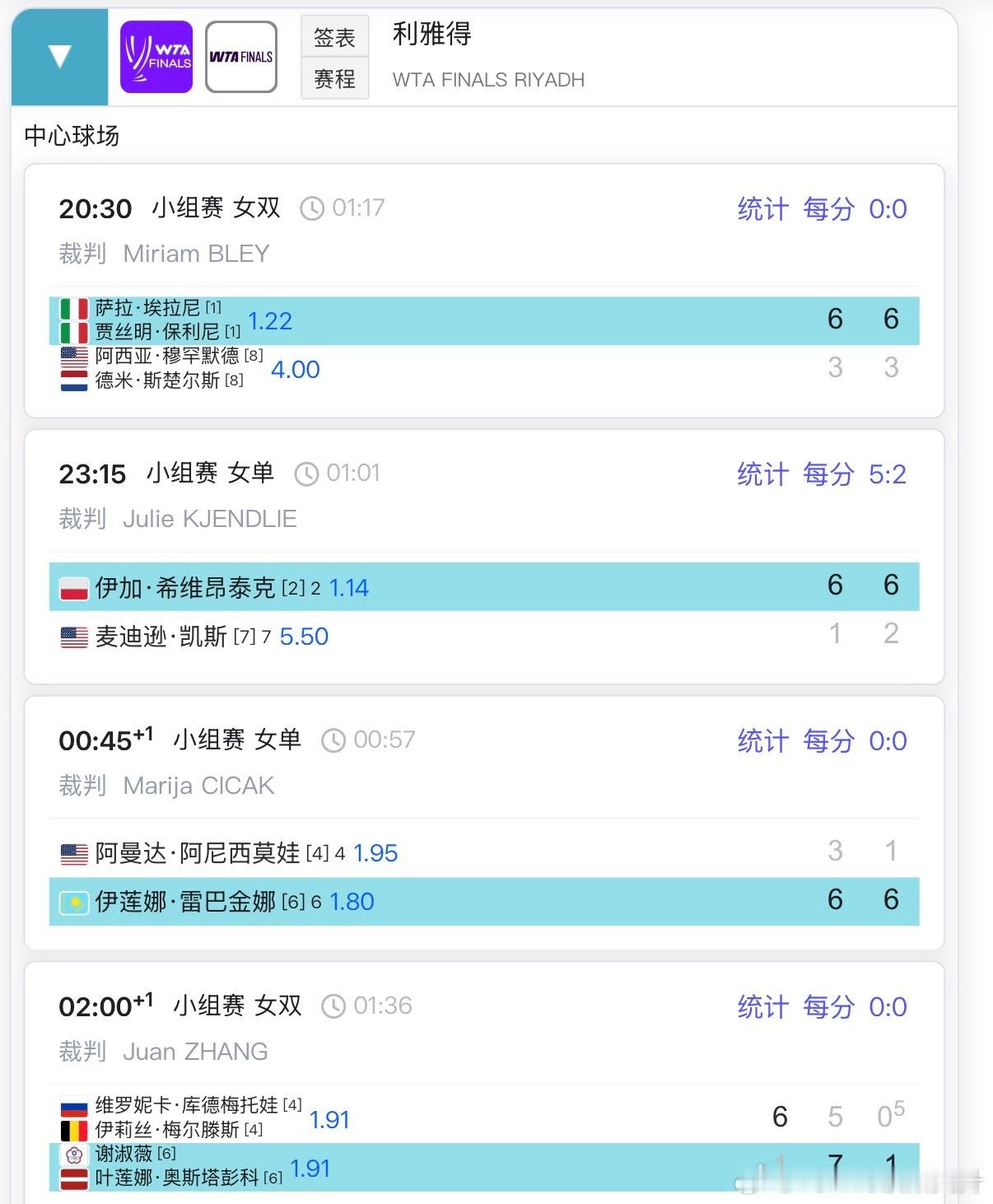Open the white WTA FINALS logo badge
The width and height of the screenshot is (993, 1204).
pos(241,57)
